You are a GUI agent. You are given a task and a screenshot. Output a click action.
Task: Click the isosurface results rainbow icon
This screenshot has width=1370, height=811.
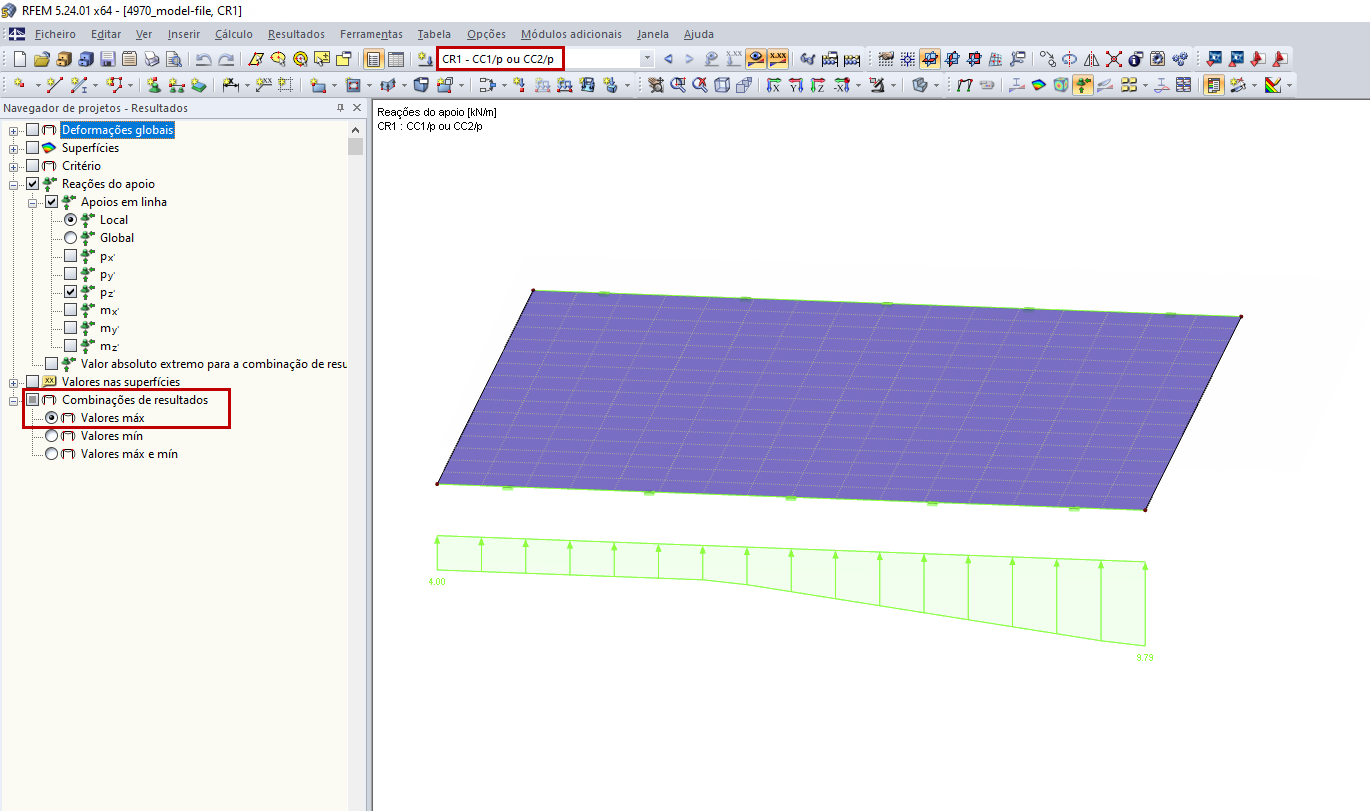click(1038, 85)
